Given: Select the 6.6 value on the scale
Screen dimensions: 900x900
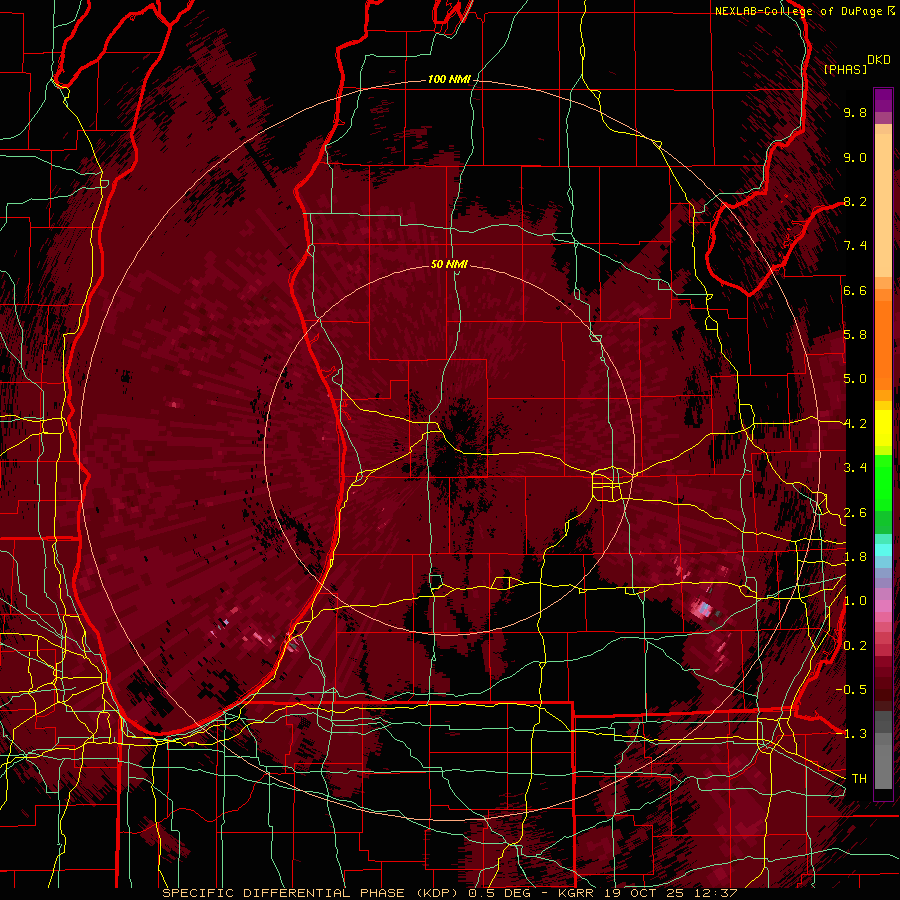Looking at the screenshot, I should coord(855,290).
